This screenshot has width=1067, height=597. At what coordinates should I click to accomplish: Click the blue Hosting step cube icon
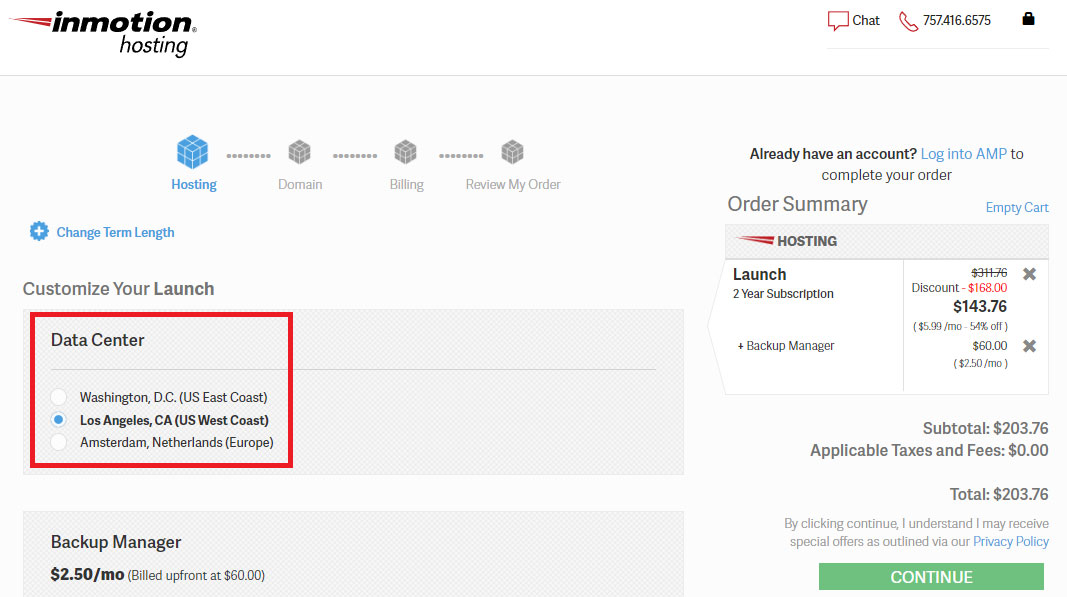(x=193, y=152)
